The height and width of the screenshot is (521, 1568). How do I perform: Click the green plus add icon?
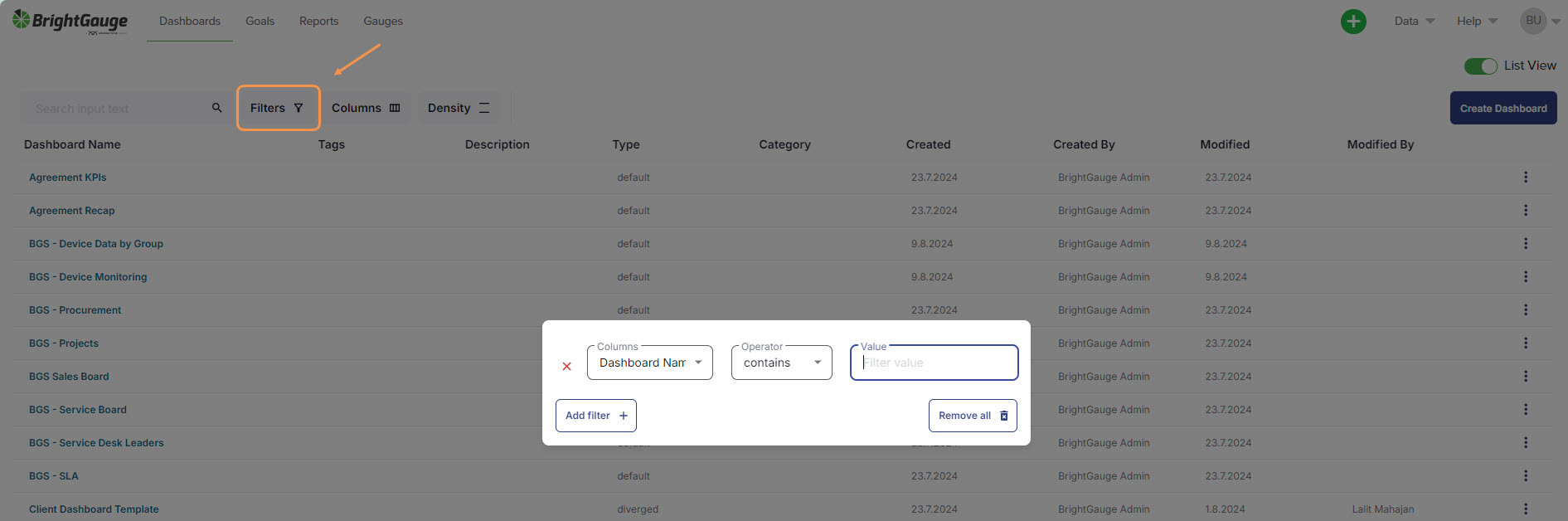click(1353, 22)
